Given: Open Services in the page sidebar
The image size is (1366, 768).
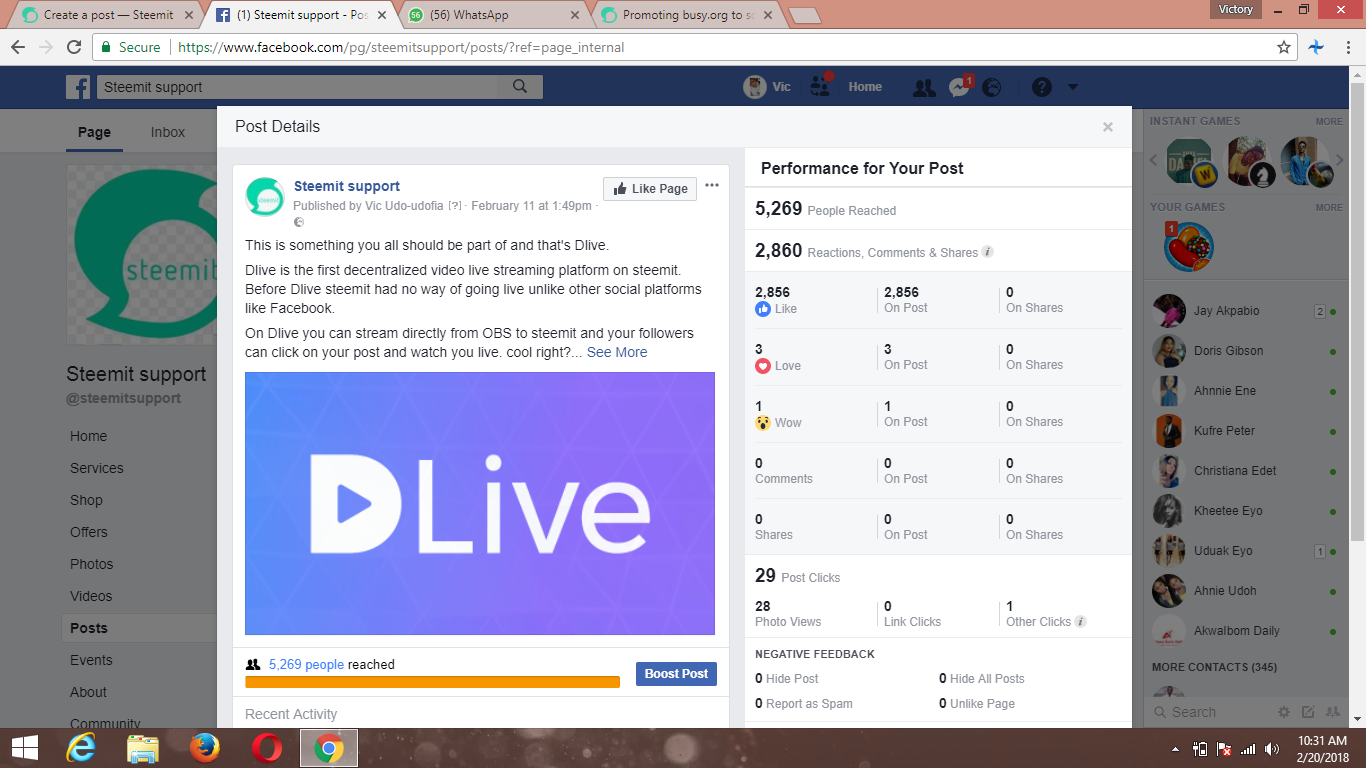Looking at the screenshot, I should coord(97,468).
